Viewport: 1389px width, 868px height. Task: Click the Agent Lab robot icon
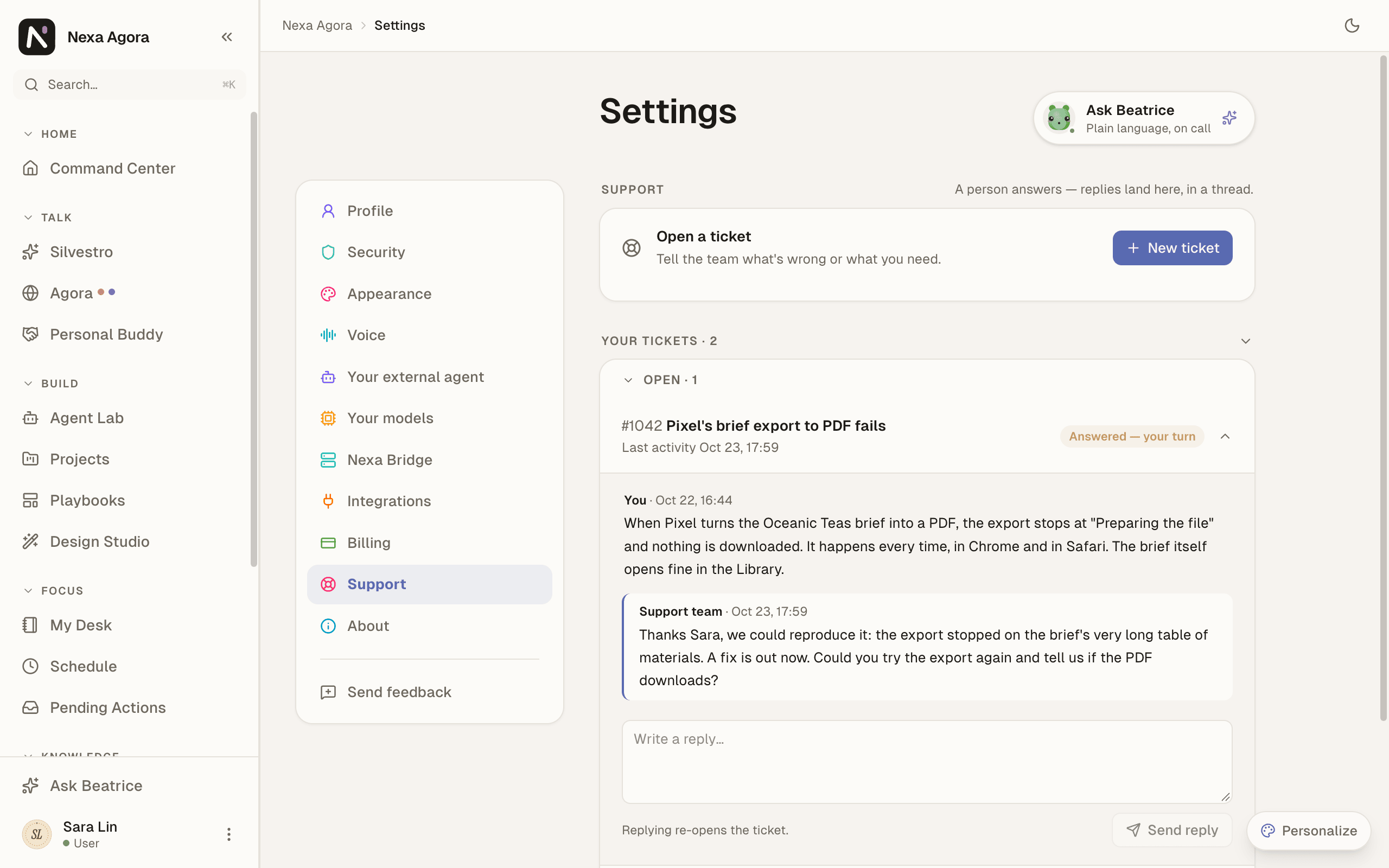point(30,418)
